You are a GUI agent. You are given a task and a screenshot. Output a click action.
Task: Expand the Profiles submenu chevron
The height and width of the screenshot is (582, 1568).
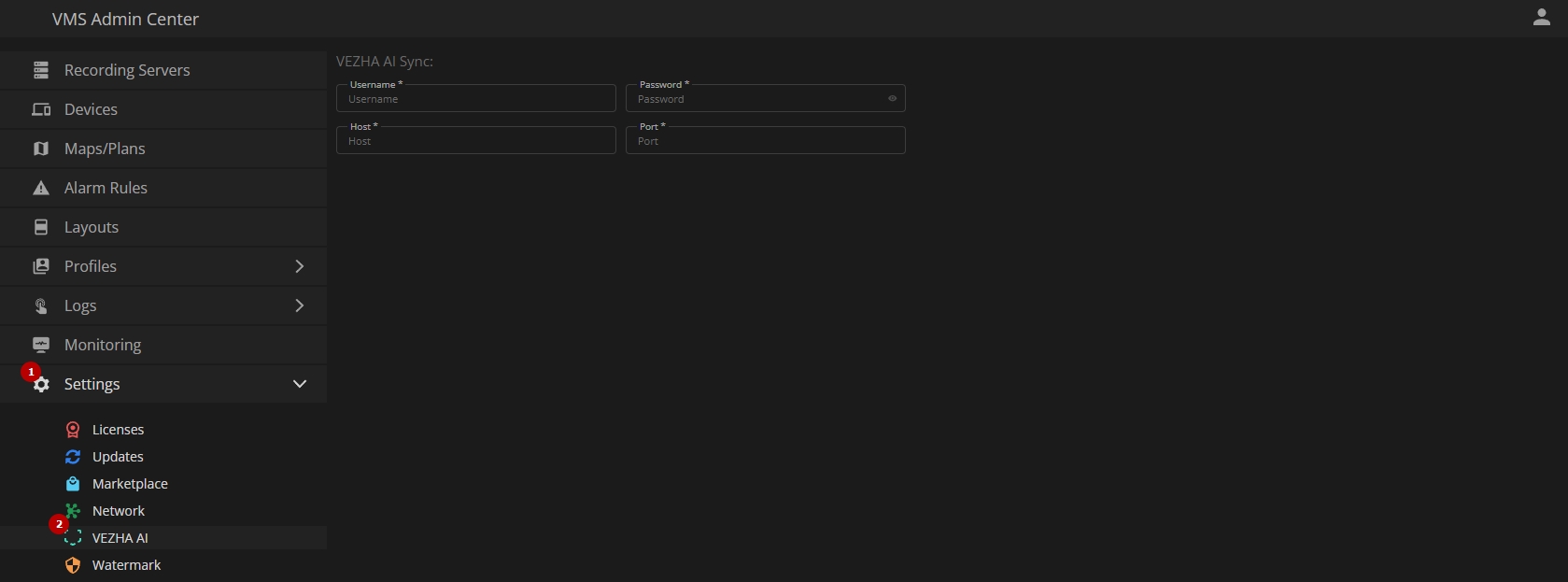tap(300, 266)
